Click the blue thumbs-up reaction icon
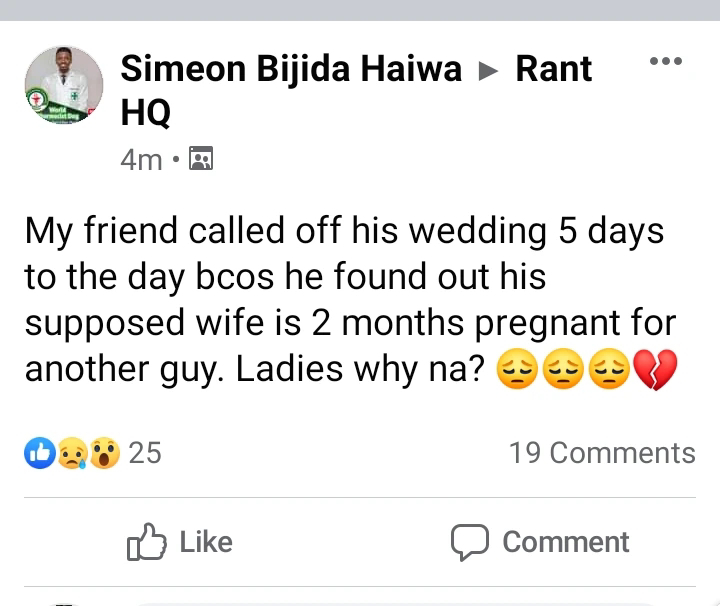 pyautogui.click(x=40, y=453)
